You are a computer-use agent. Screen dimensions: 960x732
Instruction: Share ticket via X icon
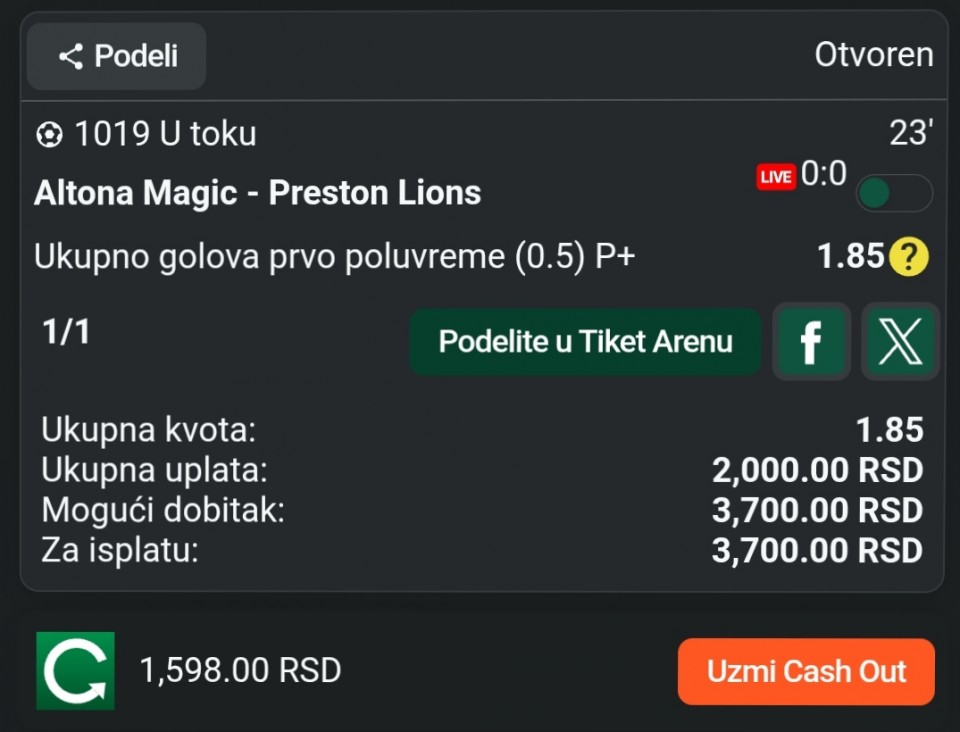pos(900,342)
